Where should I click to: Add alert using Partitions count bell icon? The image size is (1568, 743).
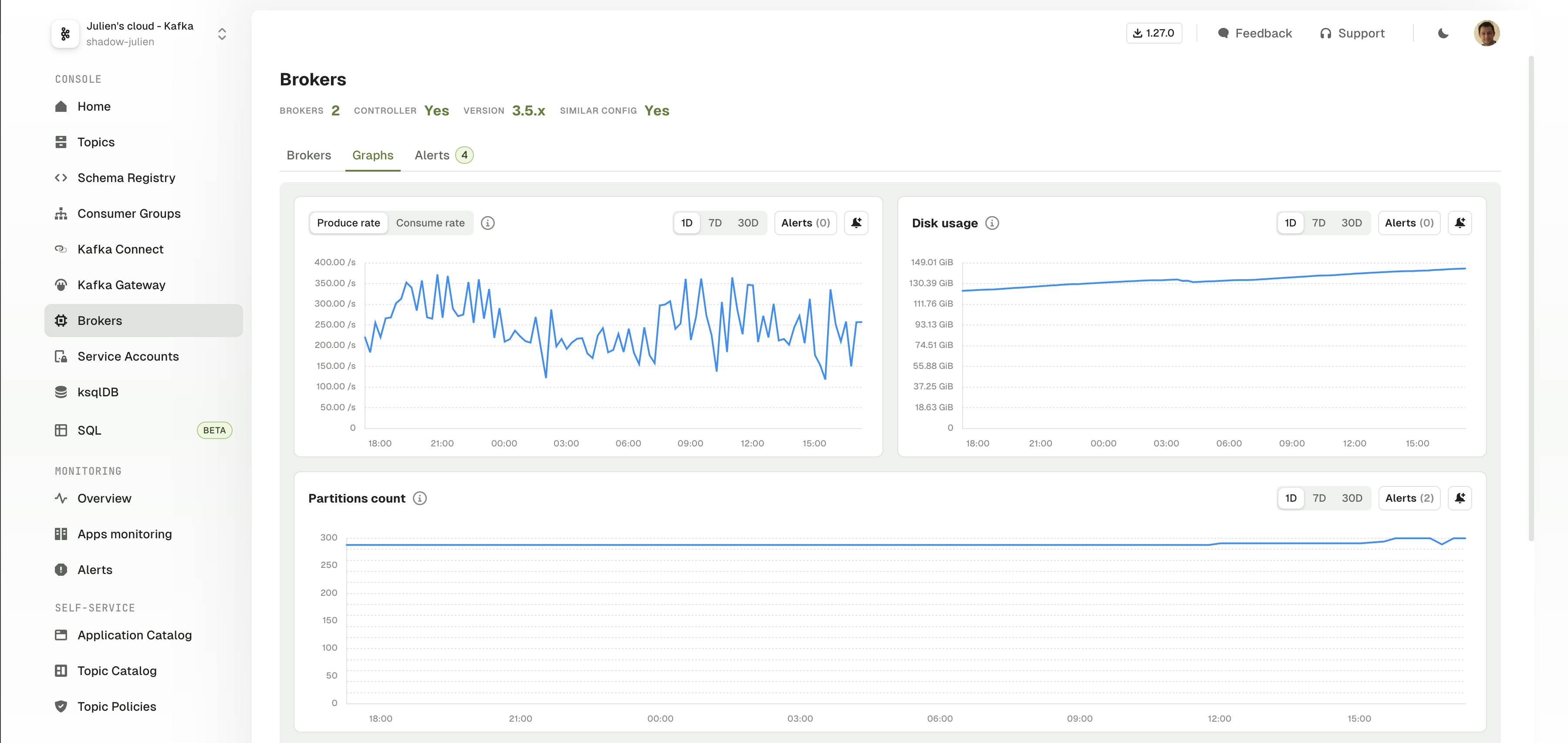click(x=1460, y=498)
